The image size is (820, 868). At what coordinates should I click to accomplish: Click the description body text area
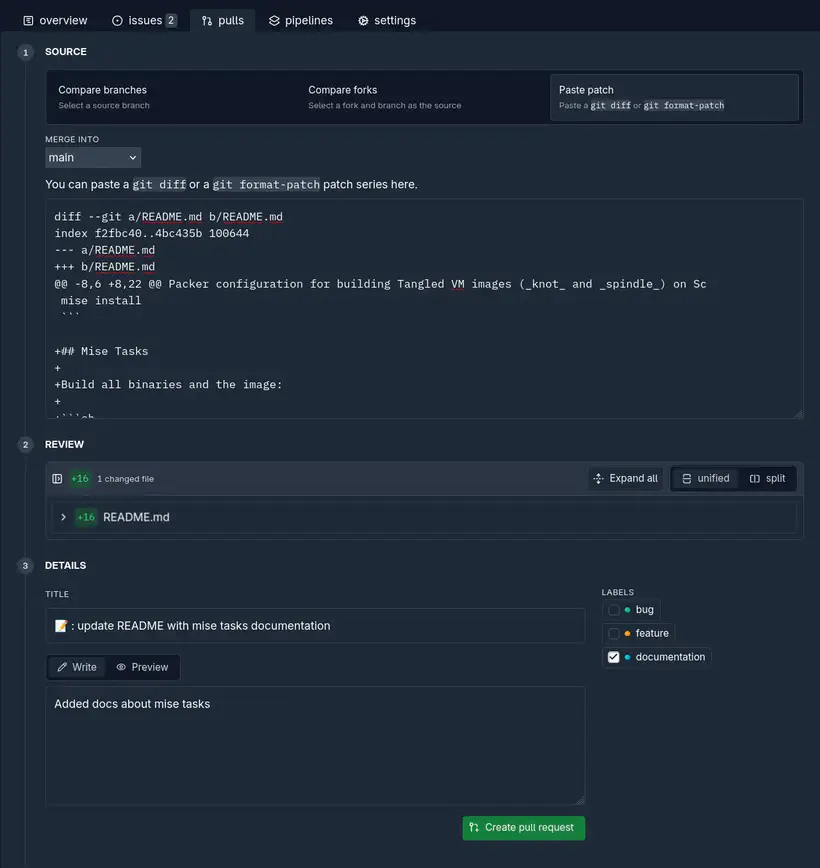point(315,746)
